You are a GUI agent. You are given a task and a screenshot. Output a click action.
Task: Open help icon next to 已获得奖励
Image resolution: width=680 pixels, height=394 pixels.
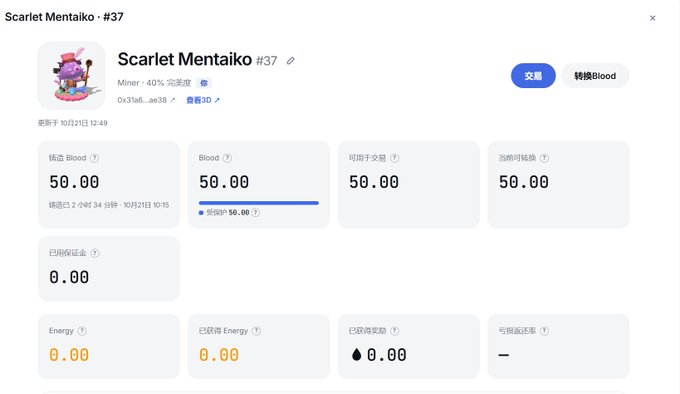pos(394,331)
